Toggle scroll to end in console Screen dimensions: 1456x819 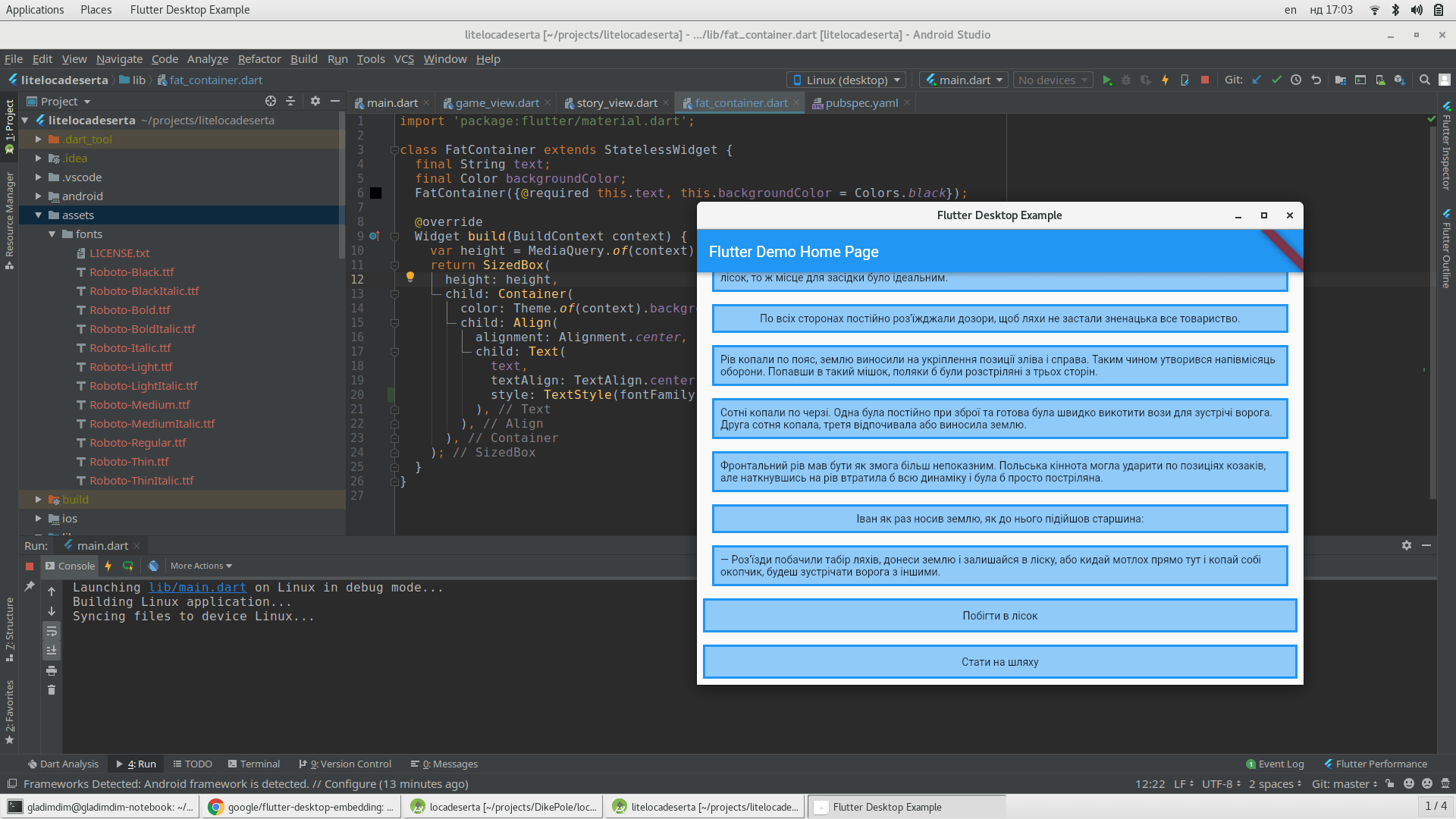(x=52, y=650)
